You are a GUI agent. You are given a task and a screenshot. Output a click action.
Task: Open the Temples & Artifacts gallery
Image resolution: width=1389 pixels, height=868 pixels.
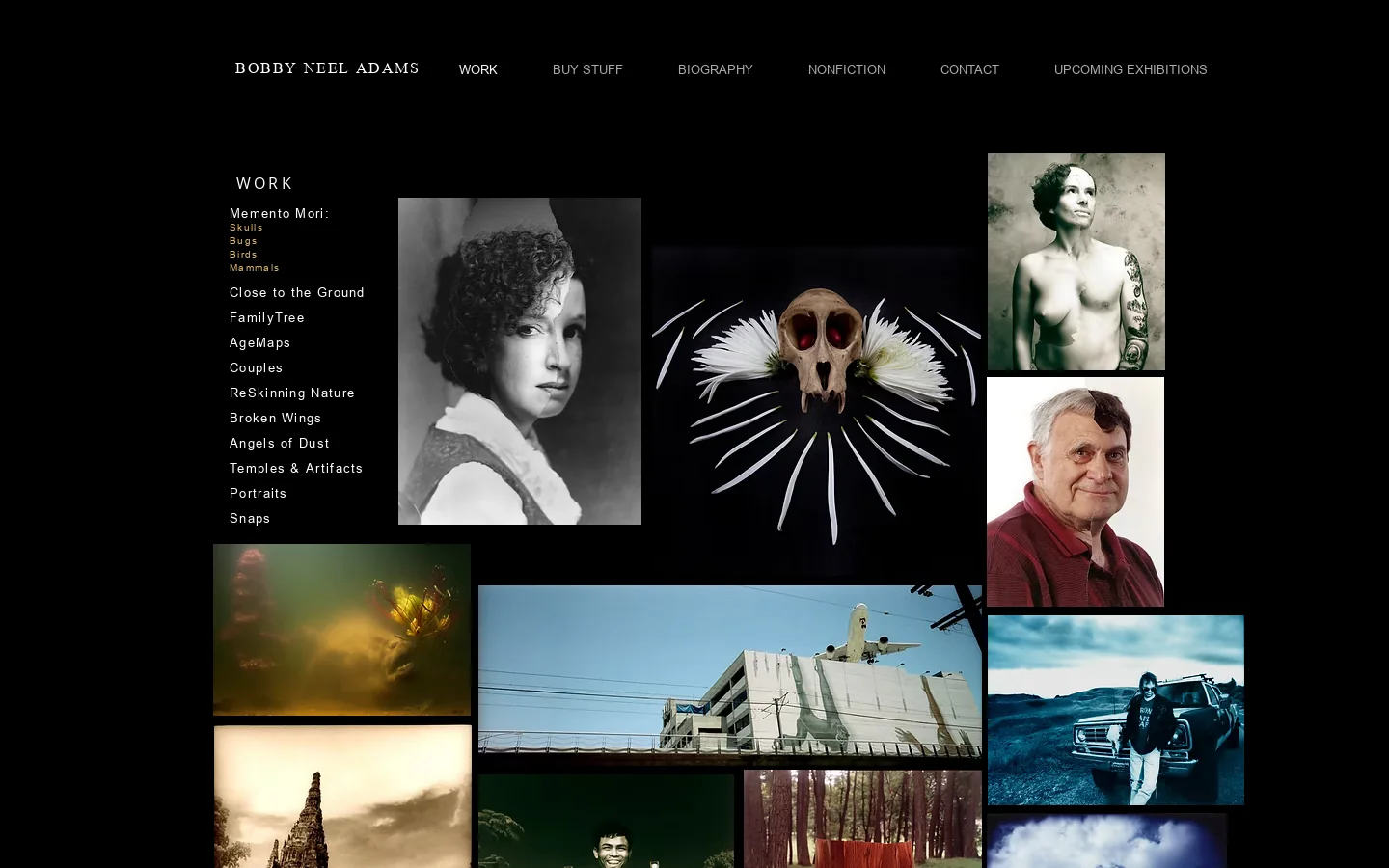tap(296, 468)
